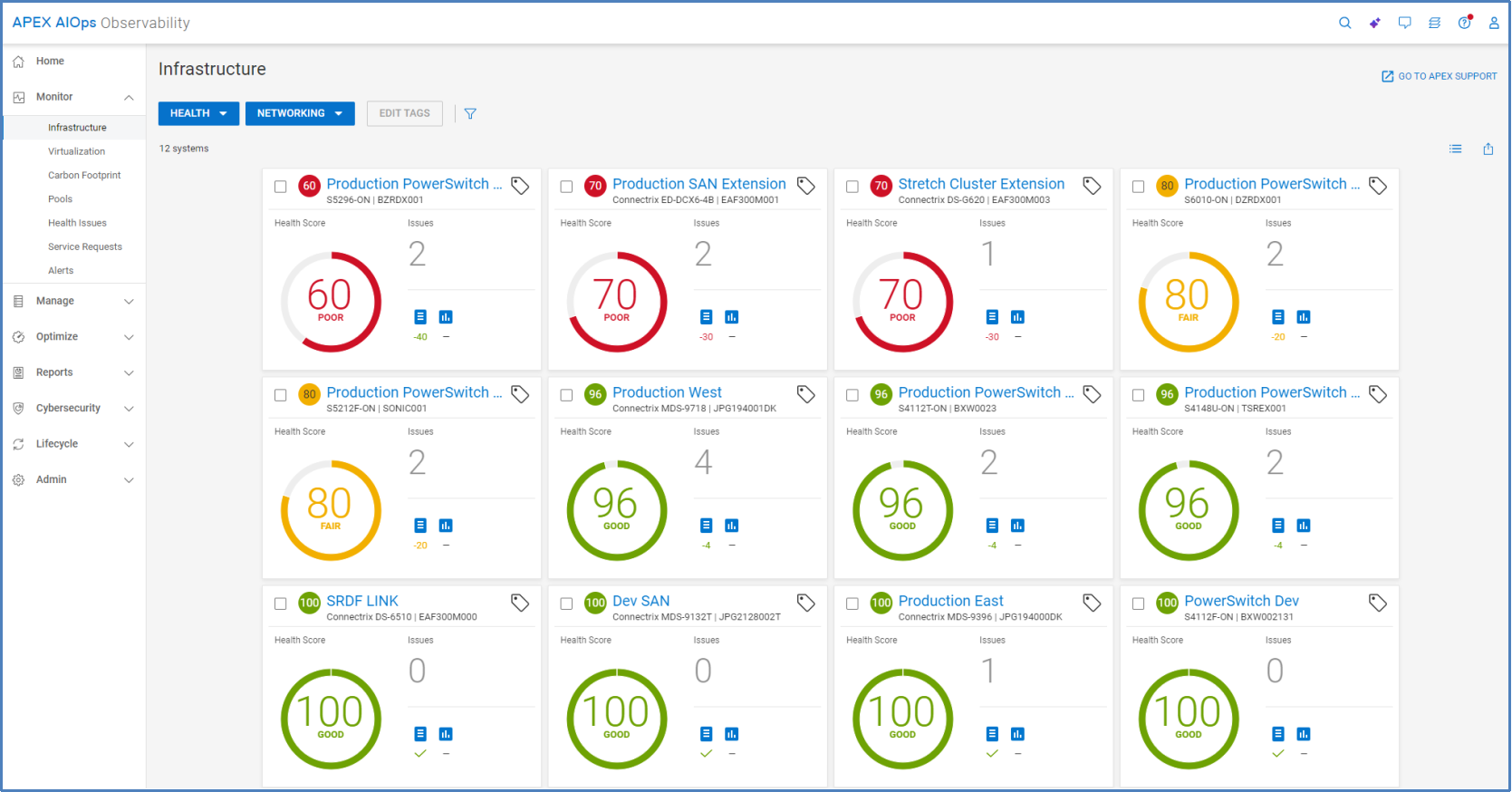This screenshot has height=792, width=1512.
Task: Expand the Lifecycle menu section
Action: pyautogui.click(x=129, y=444)
